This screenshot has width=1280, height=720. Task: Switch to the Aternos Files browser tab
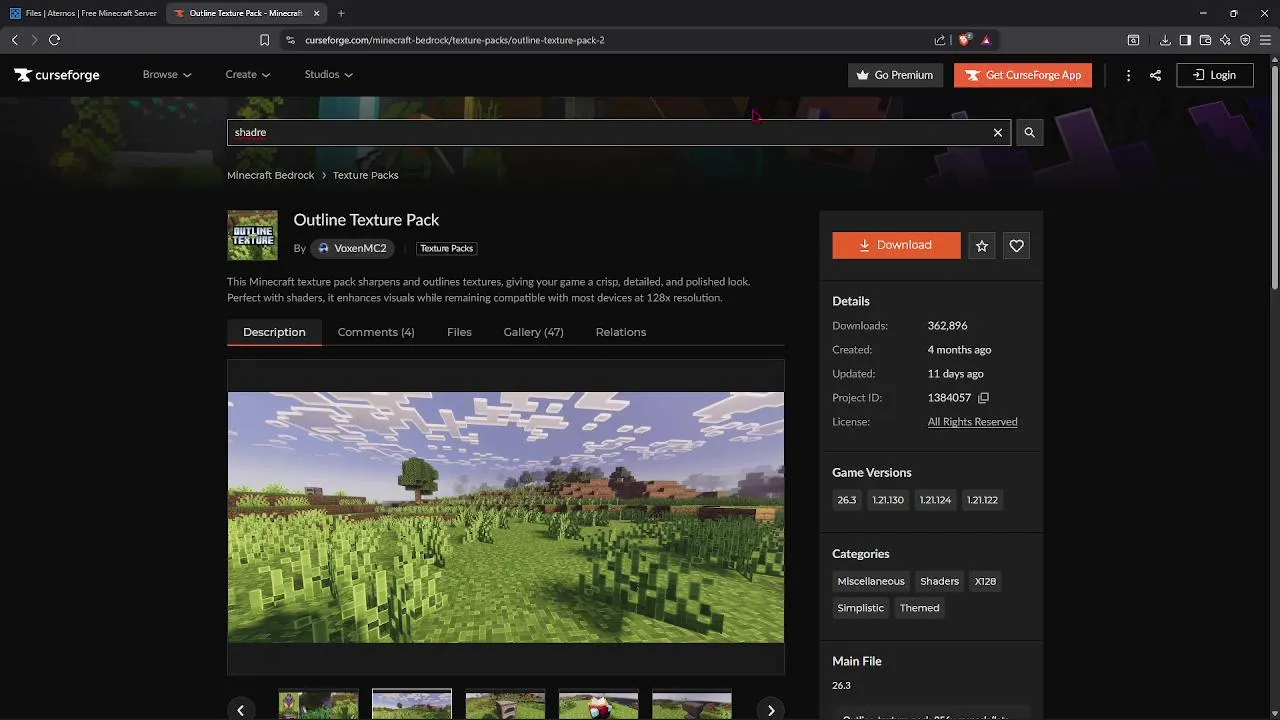[83, 13]
